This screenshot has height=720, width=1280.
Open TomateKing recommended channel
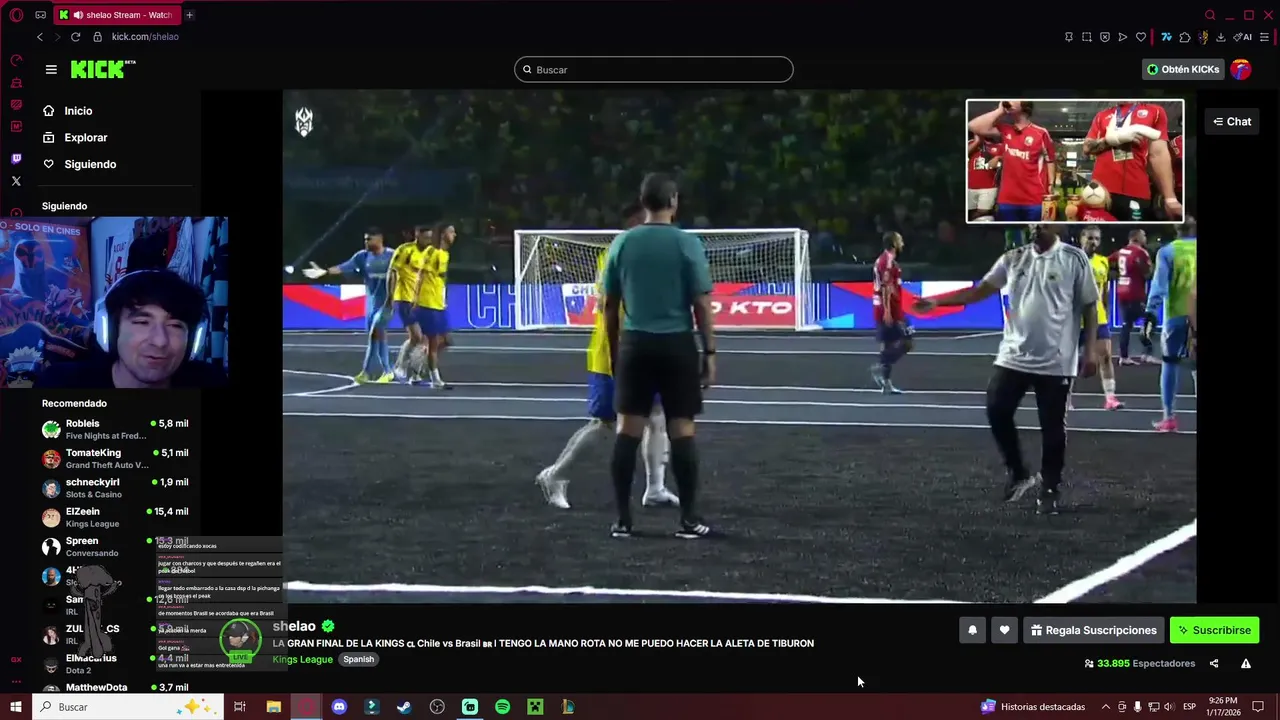coord(115,459)
